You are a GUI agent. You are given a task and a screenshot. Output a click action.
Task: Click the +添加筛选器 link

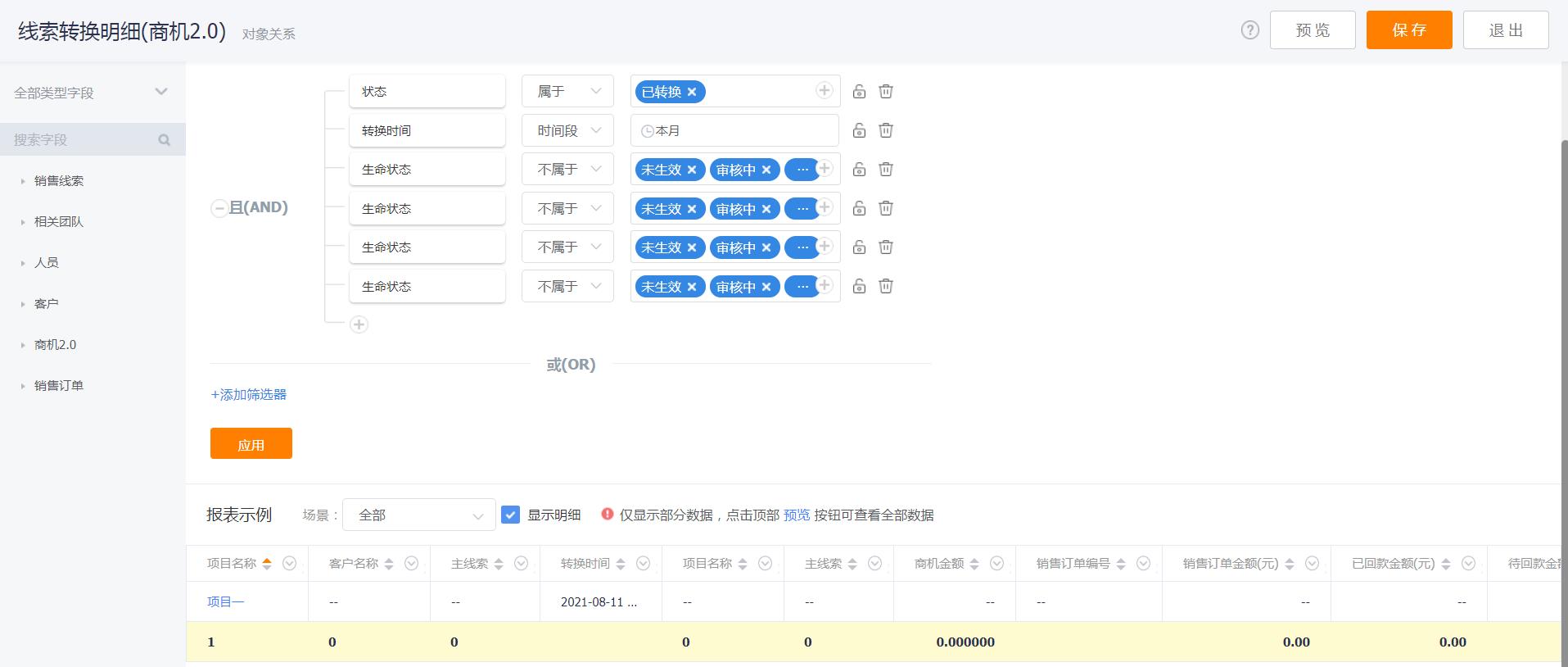249,394
